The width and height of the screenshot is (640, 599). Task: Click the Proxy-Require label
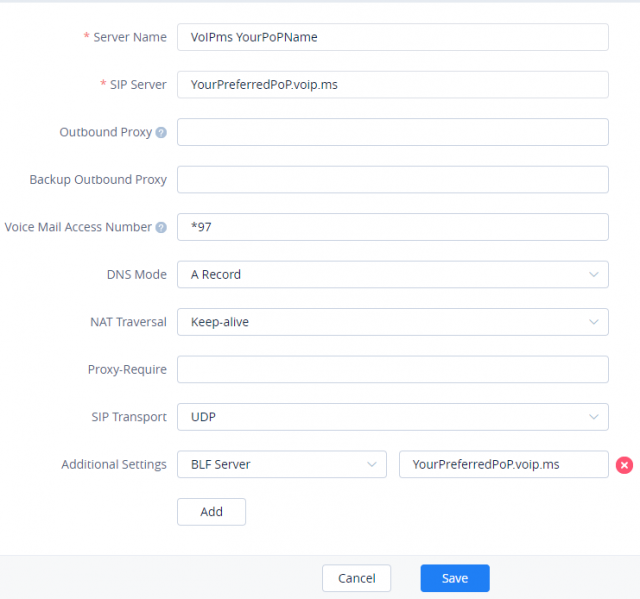(x=127, y=370)
